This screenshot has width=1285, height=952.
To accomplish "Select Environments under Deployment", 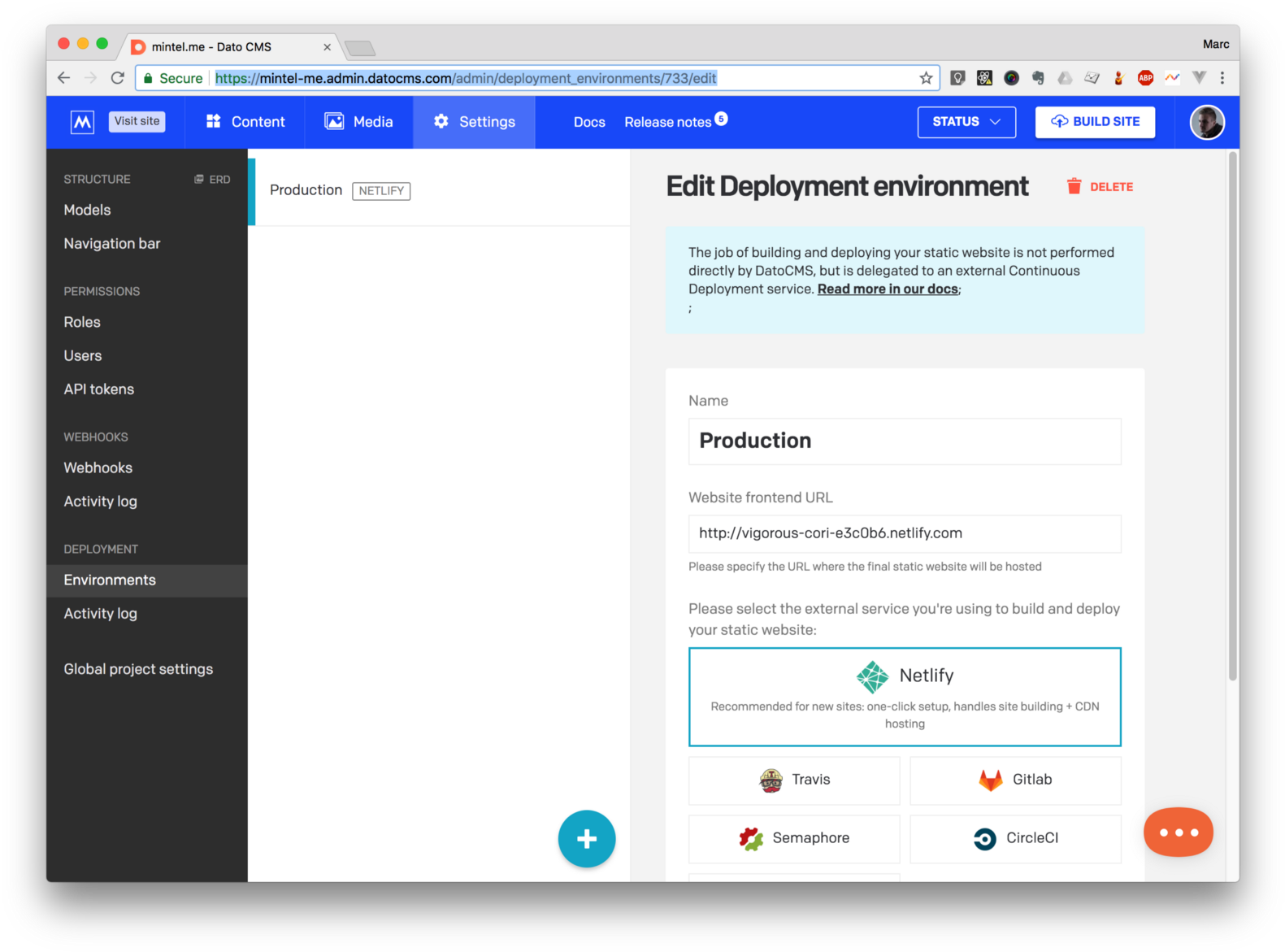I will (146, 580).
